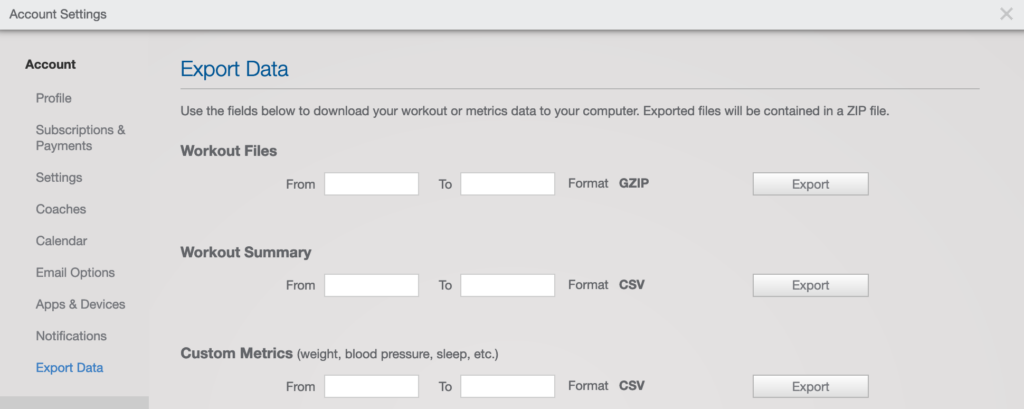Screen dimensions: 1024x409
Task: Select Email Options in sidebar
Action: pos(75,272)
